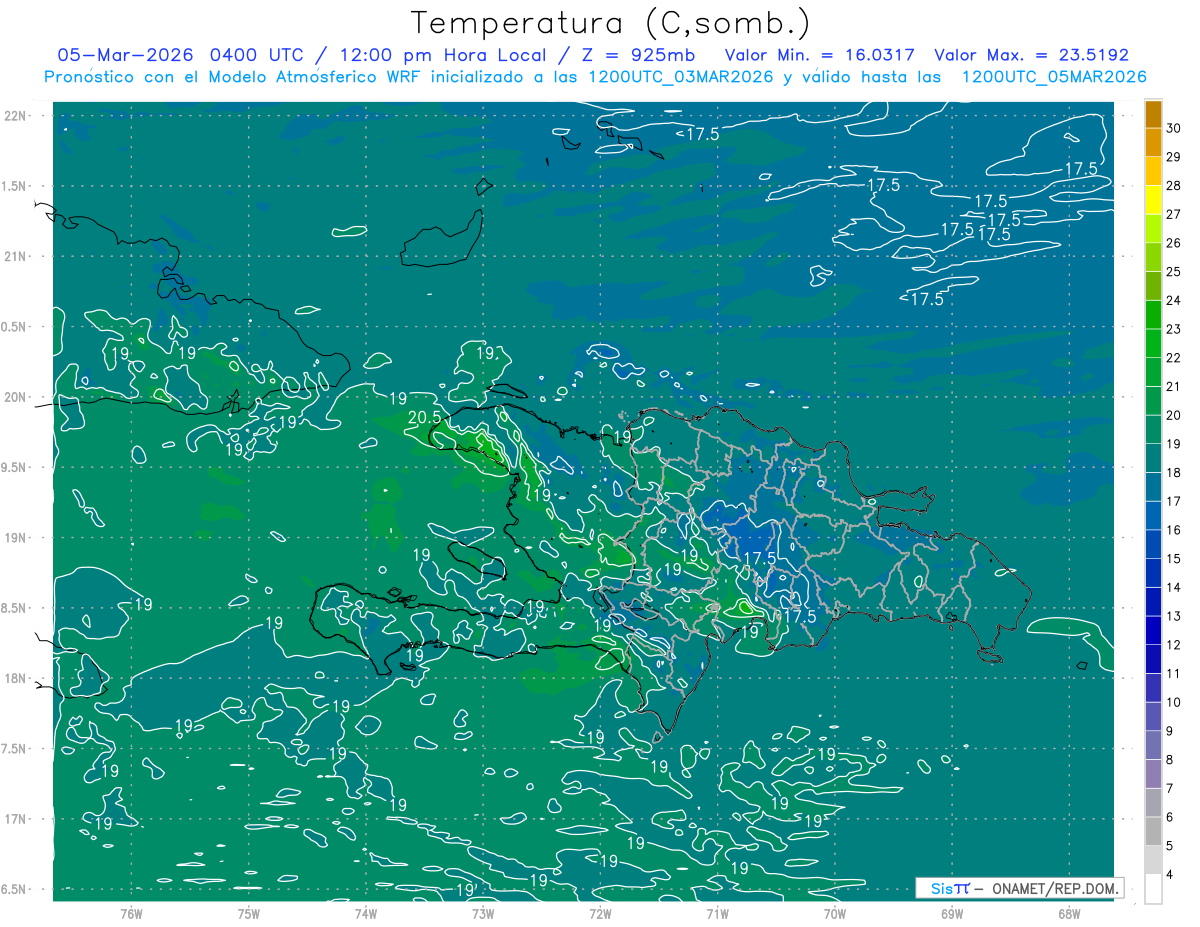Click the green legend swatch between 22 and 23

click(x=1153, y=343)
